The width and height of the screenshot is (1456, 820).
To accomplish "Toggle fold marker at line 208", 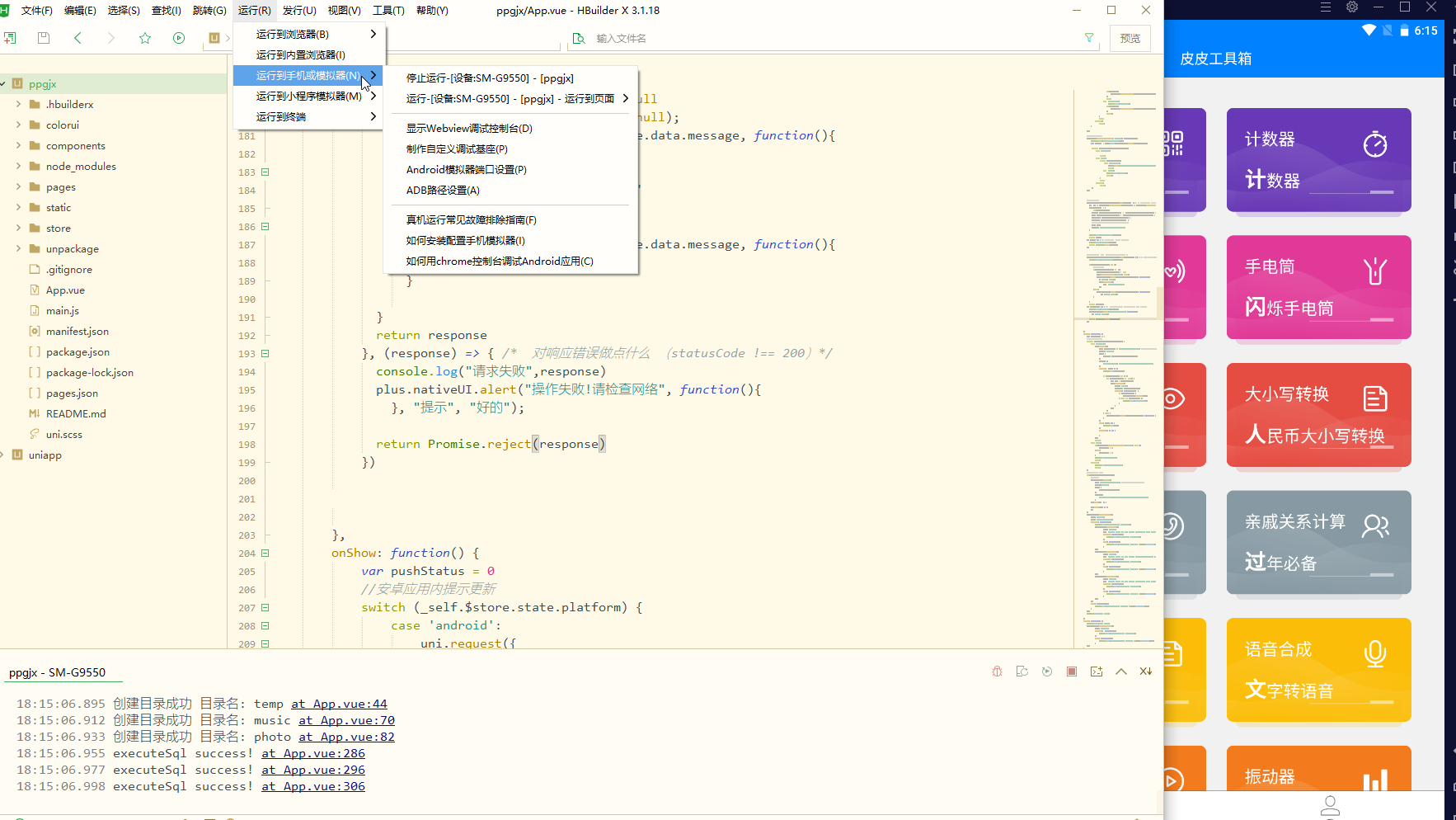I will tap(265, 626).
